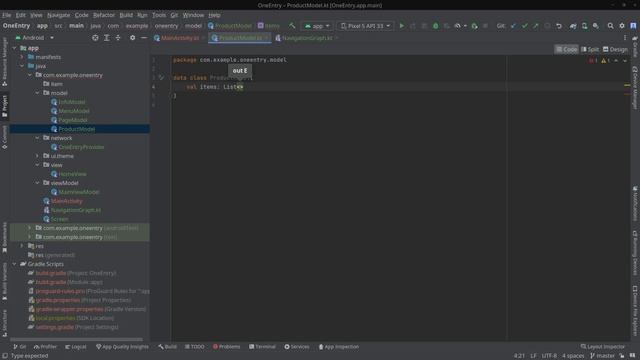Viewport: 640px width, 360px height.
Task: Switch to the NavigationGraph.kt editor tab
Action: [x=307, y=38]
